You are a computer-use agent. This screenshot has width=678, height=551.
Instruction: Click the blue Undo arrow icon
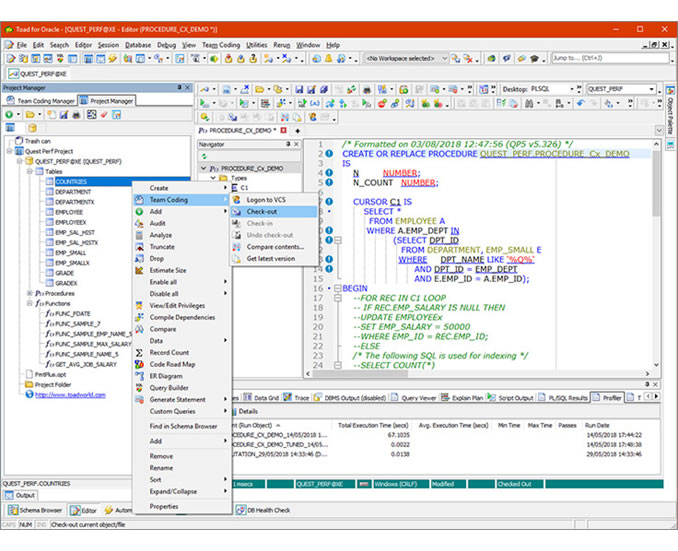click(581, 103)
